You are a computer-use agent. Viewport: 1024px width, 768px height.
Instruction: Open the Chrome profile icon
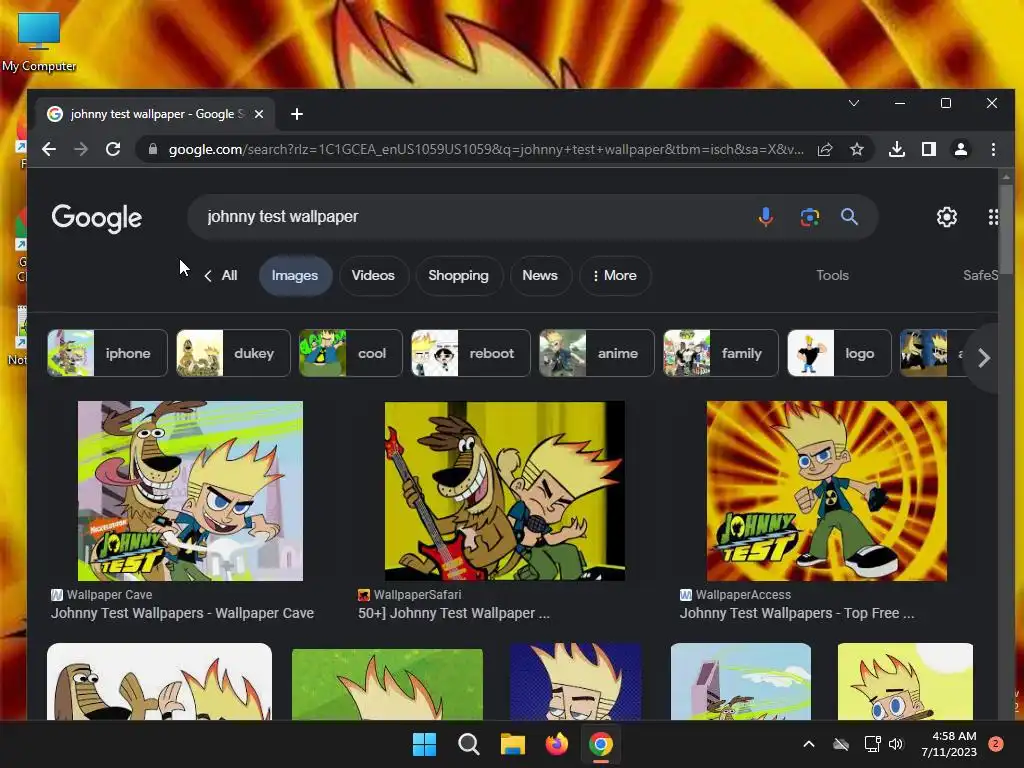961,150
